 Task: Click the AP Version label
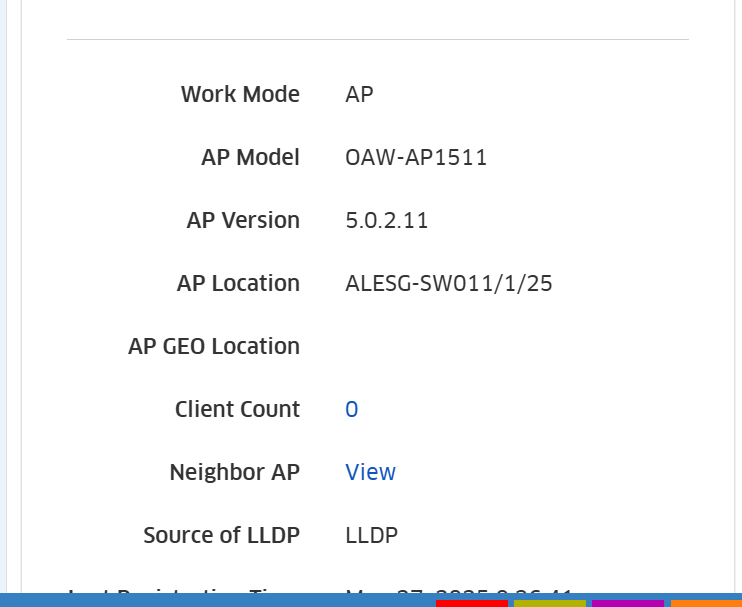pyautogui.click(x=243, y=220)
